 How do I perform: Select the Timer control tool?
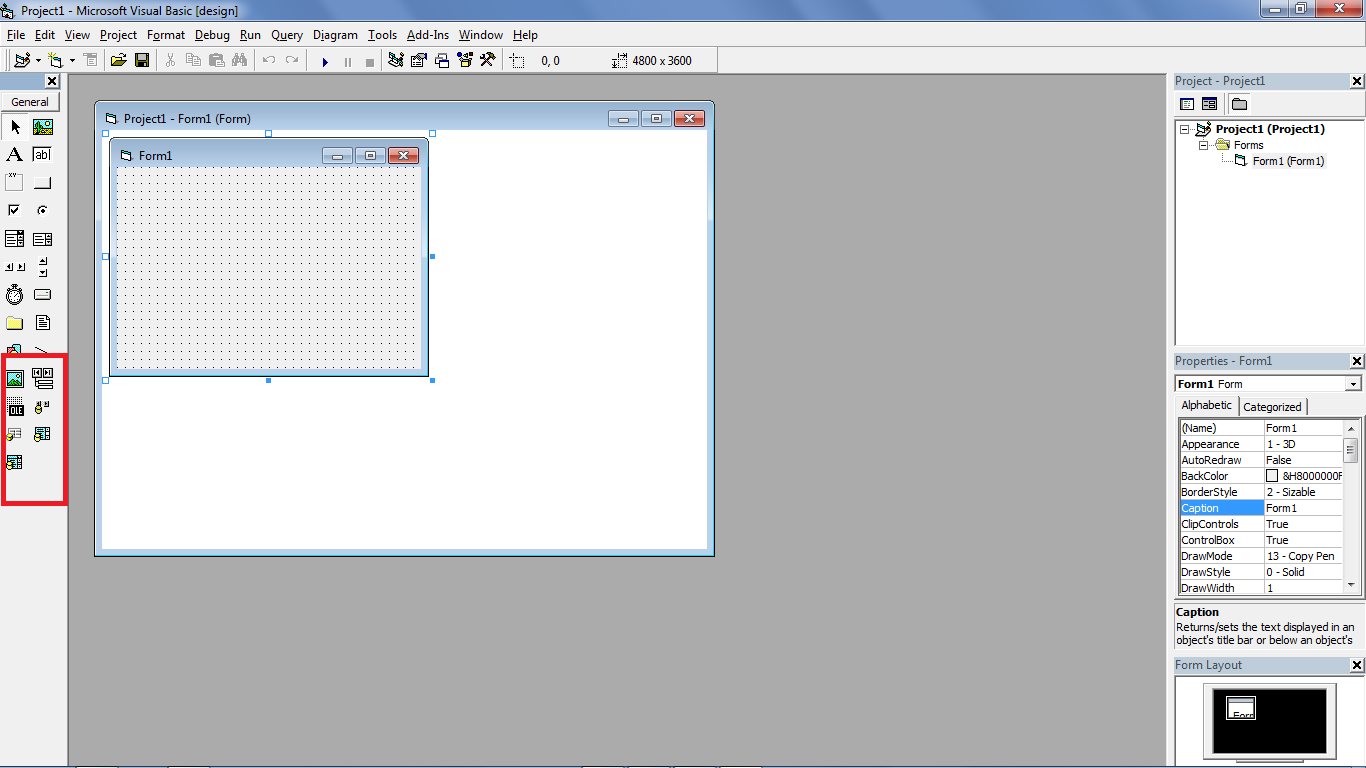coord(15,295)
